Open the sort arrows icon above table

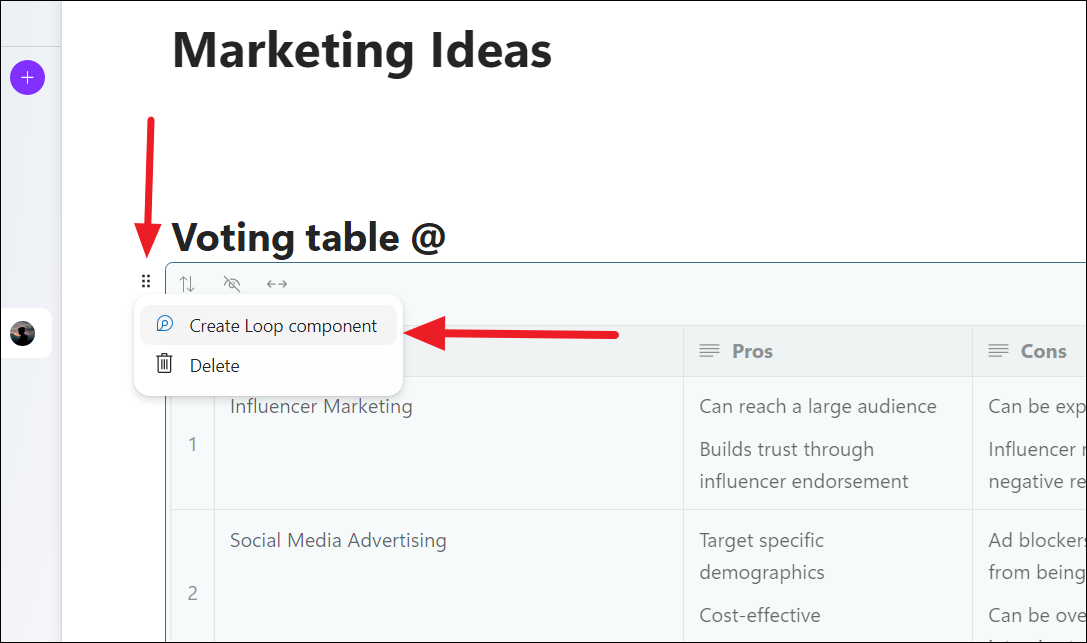click(x=187, y=284)
